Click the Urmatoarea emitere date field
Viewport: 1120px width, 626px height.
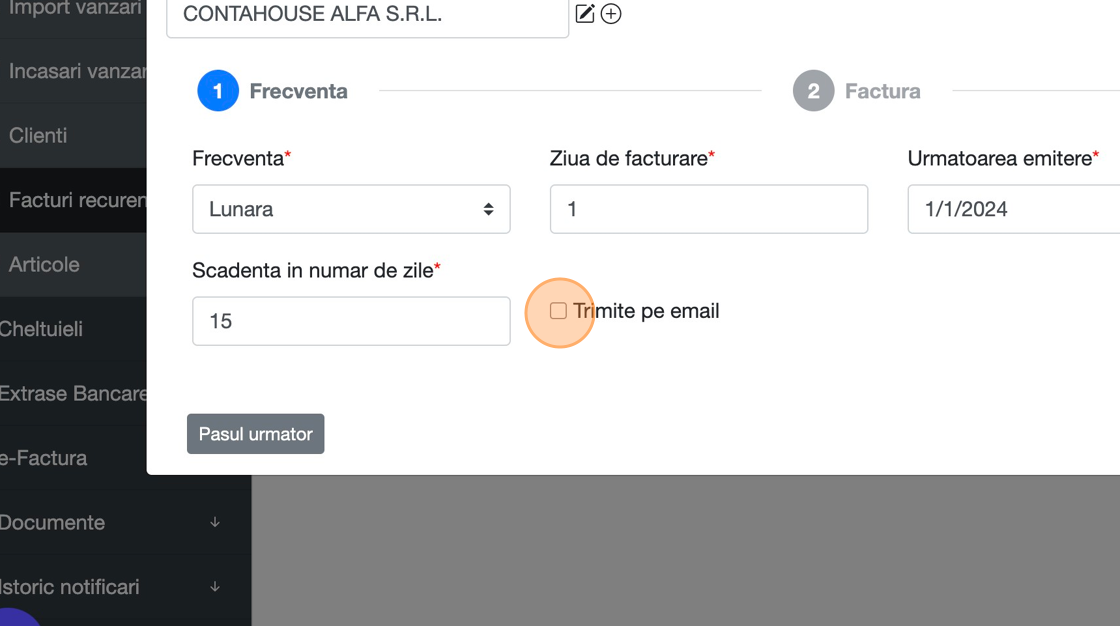(1012, 209)
